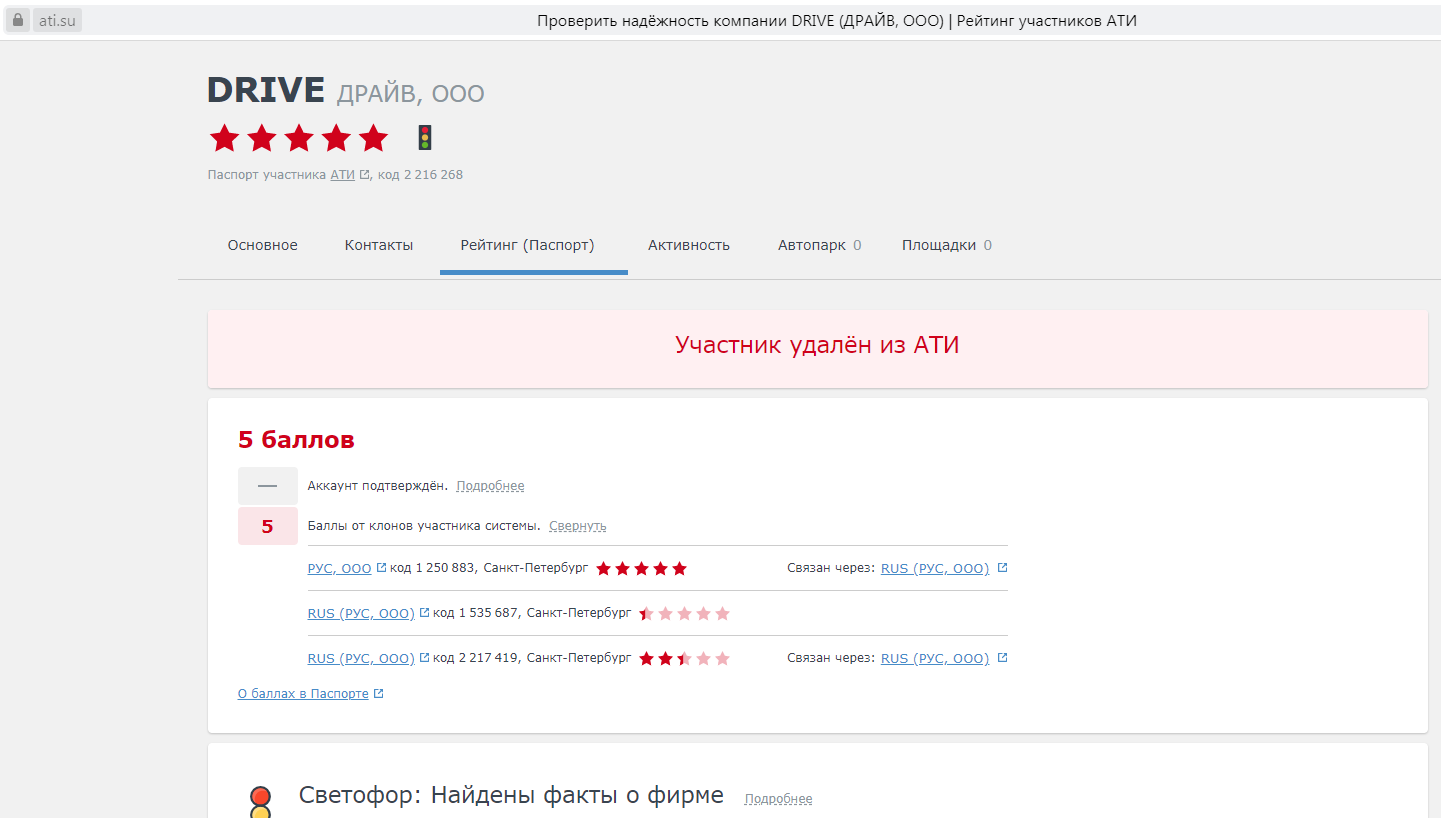The width and height of the screenshot is (1441, 818).
Task: Click the text код 2 216 268
Action: click(420, 175)
